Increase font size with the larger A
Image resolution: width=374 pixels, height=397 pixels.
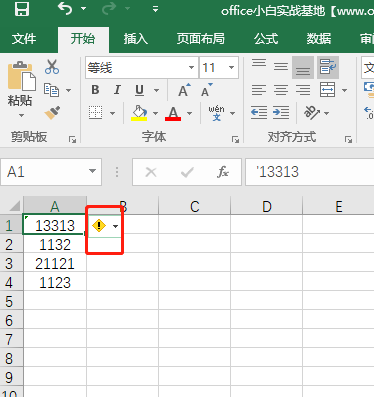[184, 90]
